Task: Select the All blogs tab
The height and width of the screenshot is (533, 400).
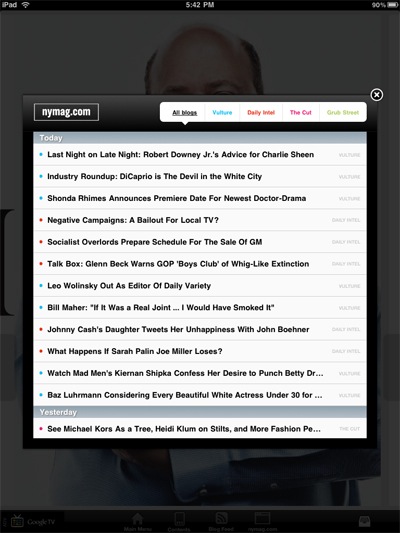Action: tap(185, 113)
